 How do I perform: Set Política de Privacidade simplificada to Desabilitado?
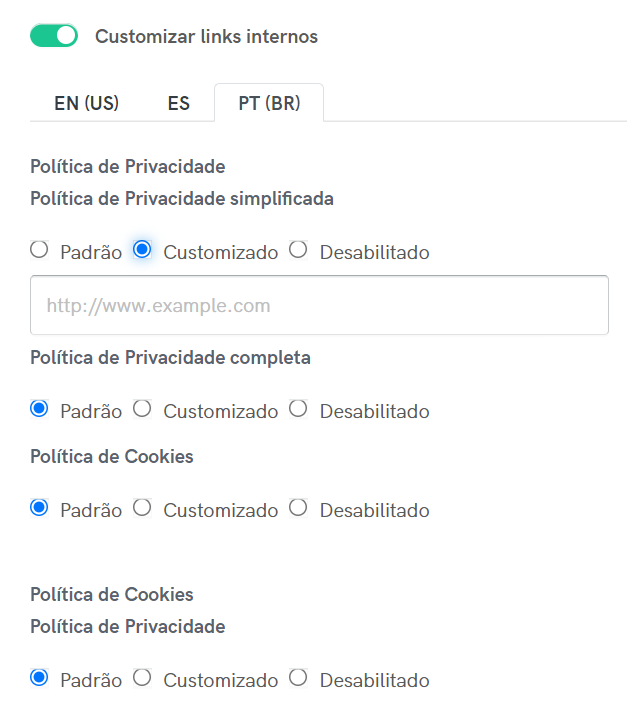pos(298,250)
